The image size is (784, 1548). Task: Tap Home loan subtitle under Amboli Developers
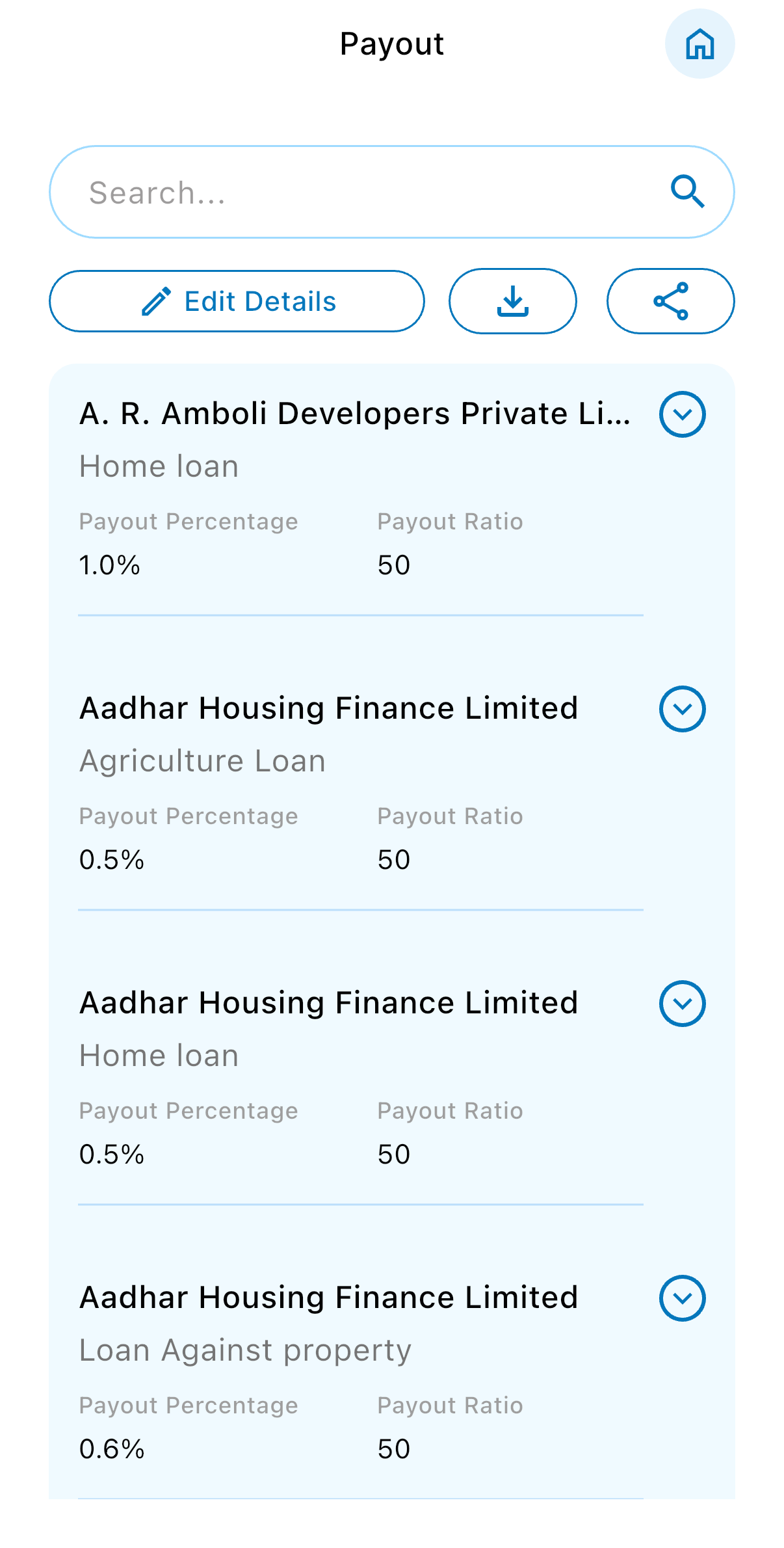tap(159, 466)
